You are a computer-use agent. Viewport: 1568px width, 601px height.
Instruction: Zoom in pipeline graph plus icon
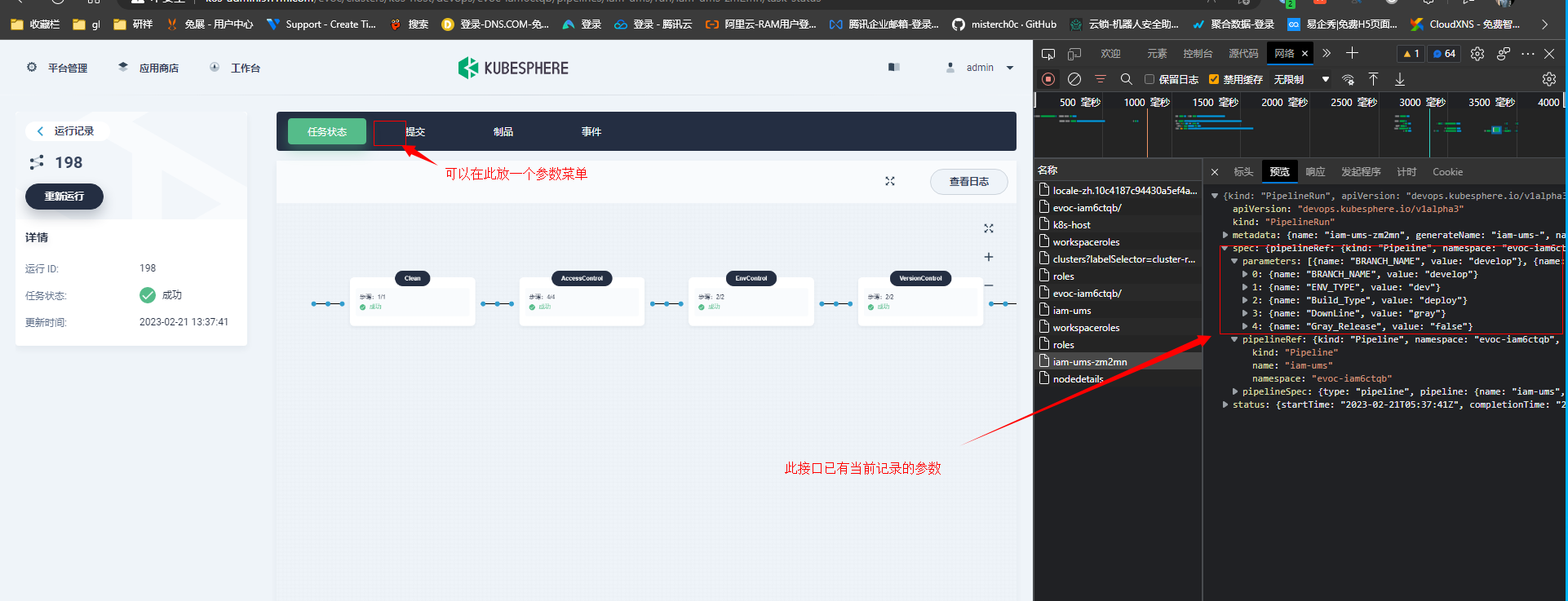(x=989, y=257)
